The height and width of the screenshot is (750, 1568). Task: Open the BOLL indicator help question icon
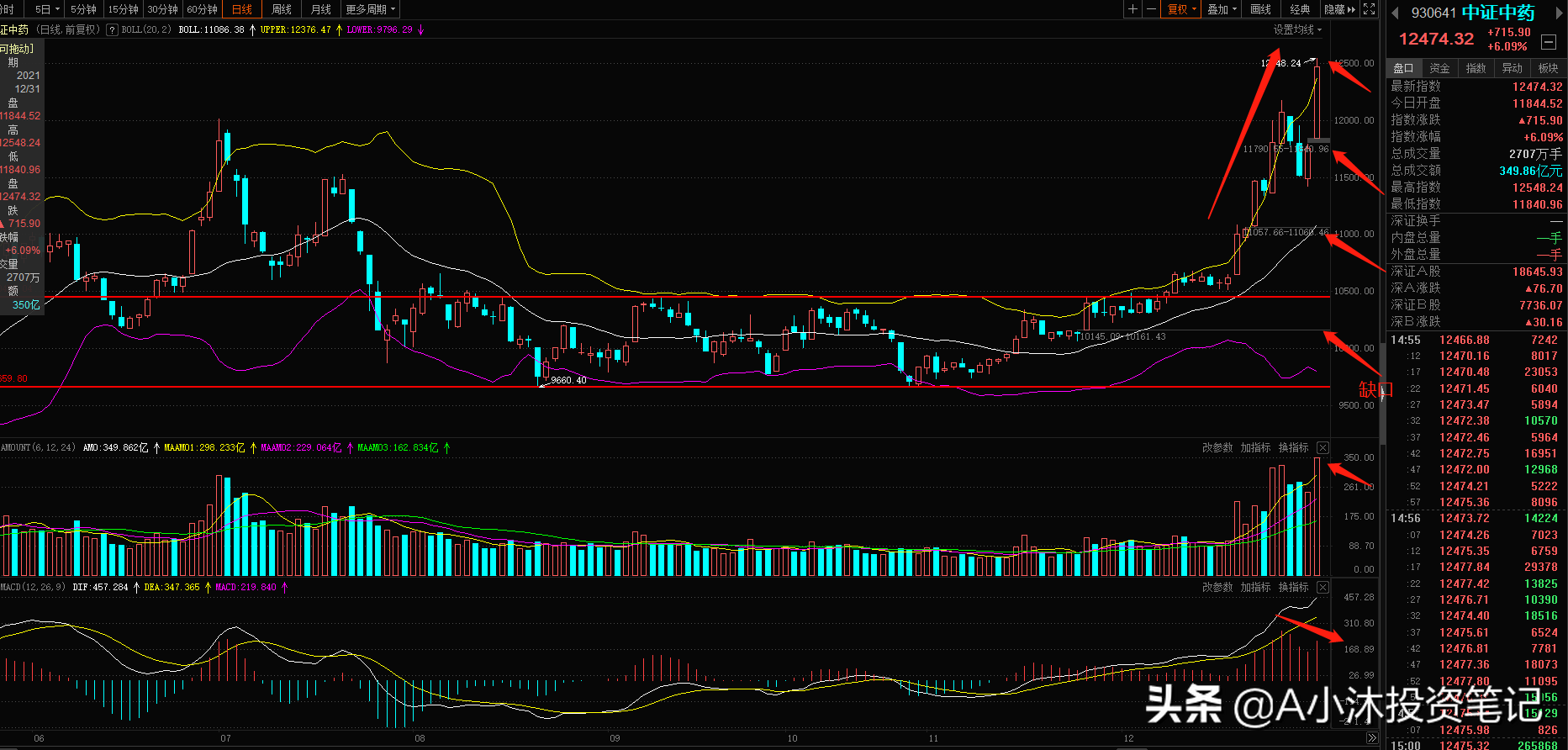coord(112,29)
